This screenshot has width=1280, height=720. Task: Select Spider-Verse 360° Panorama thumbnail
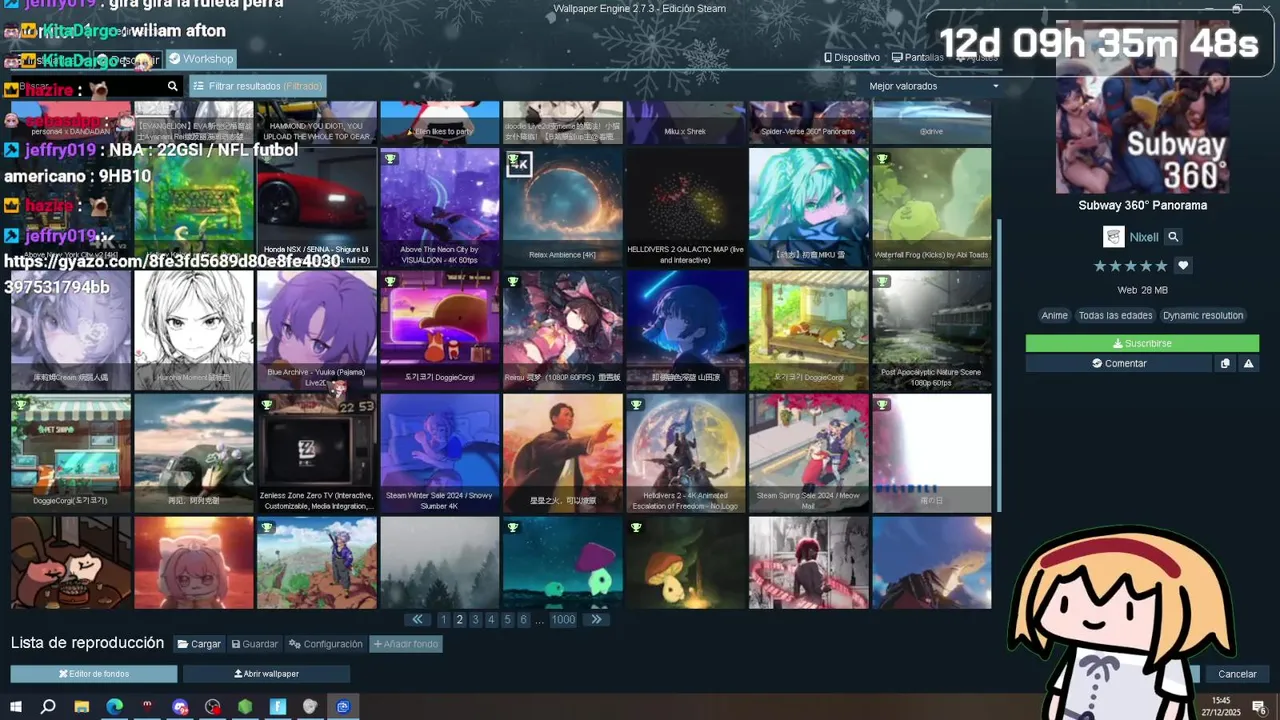[809, 122]
